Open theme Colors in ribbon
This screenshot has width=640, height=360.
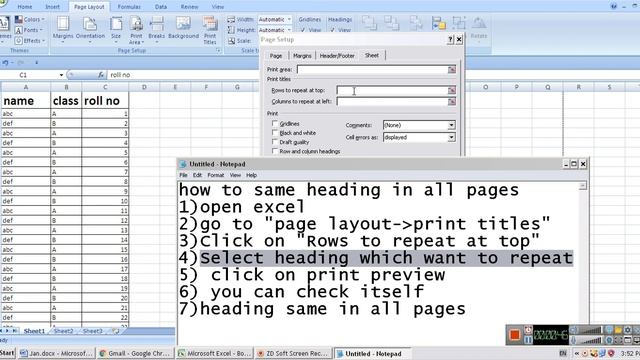[x=30, y=19]
